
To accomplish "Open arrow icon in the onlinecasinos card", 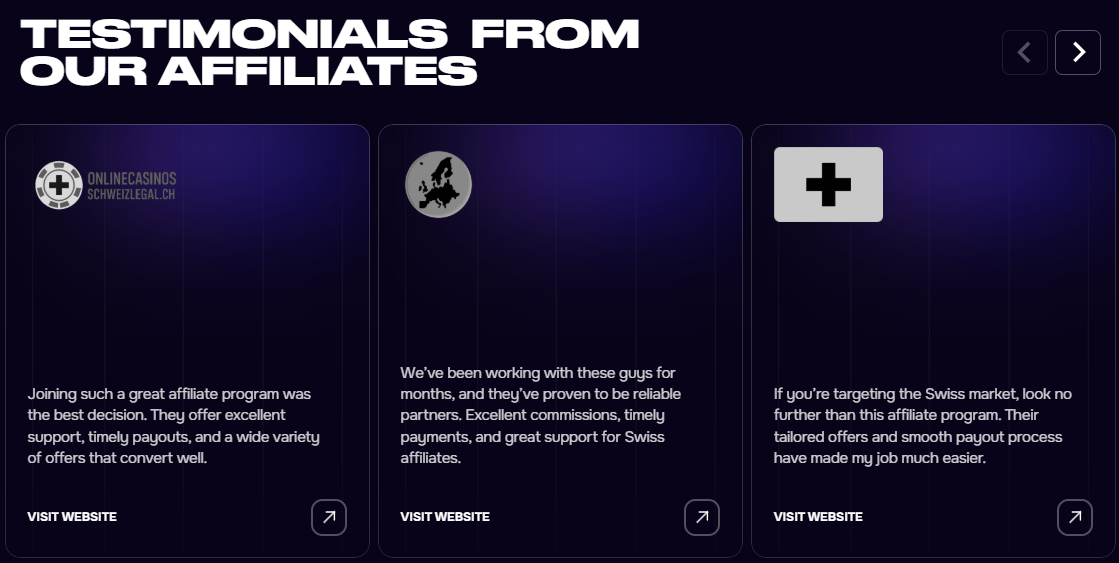I will point(329,517).
